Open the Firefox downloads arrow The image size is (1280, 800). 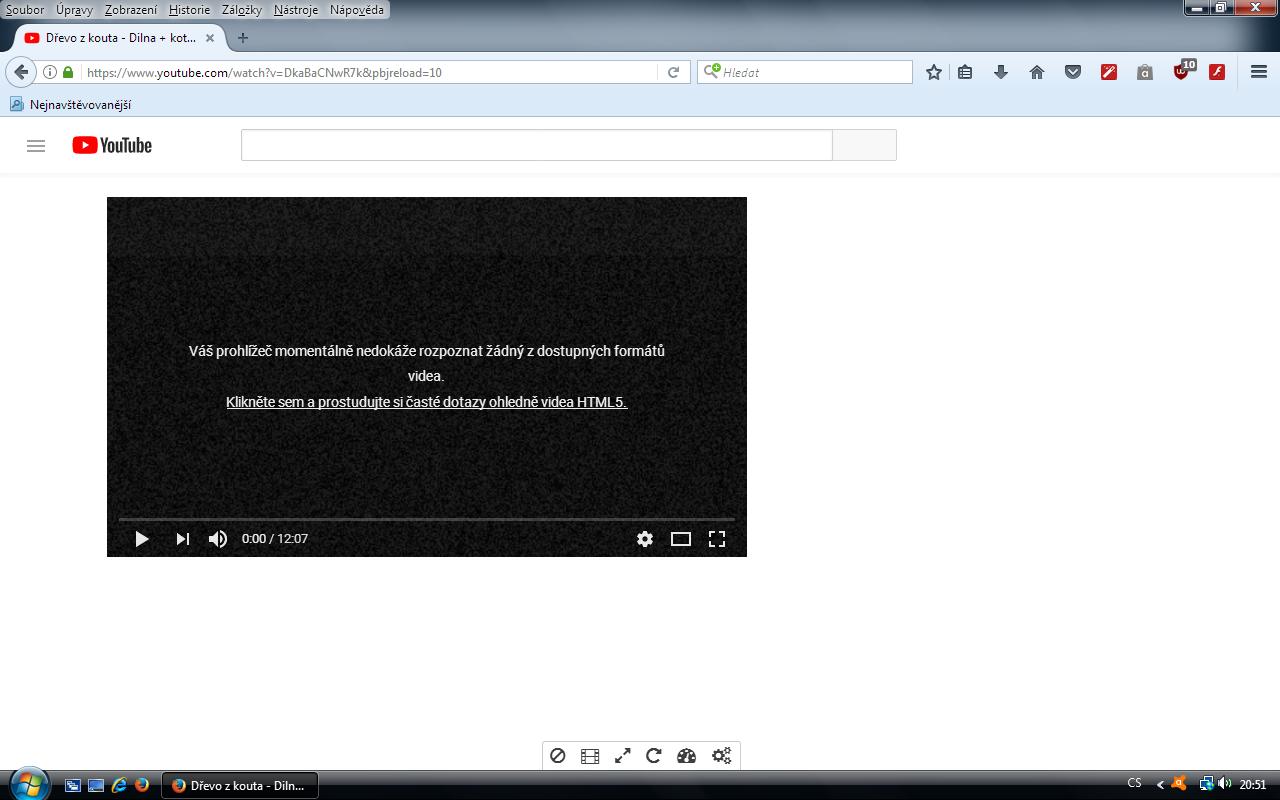click(x=1001, y=72)
